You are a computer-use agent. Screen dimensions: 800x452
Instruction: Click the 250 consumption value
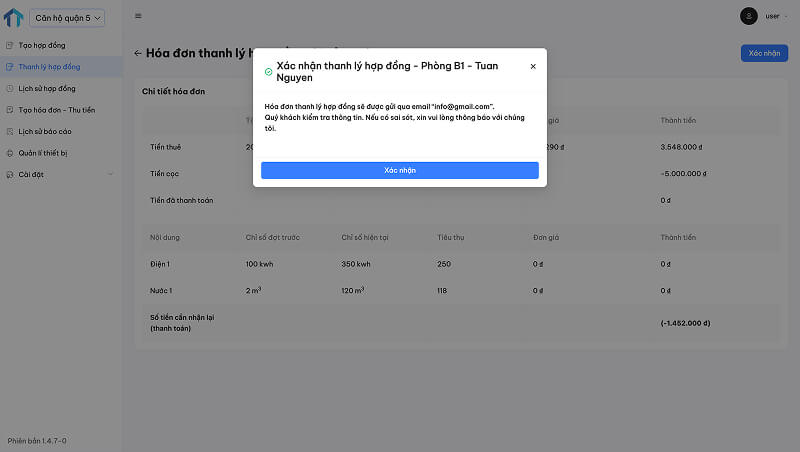tap(444, 264)
